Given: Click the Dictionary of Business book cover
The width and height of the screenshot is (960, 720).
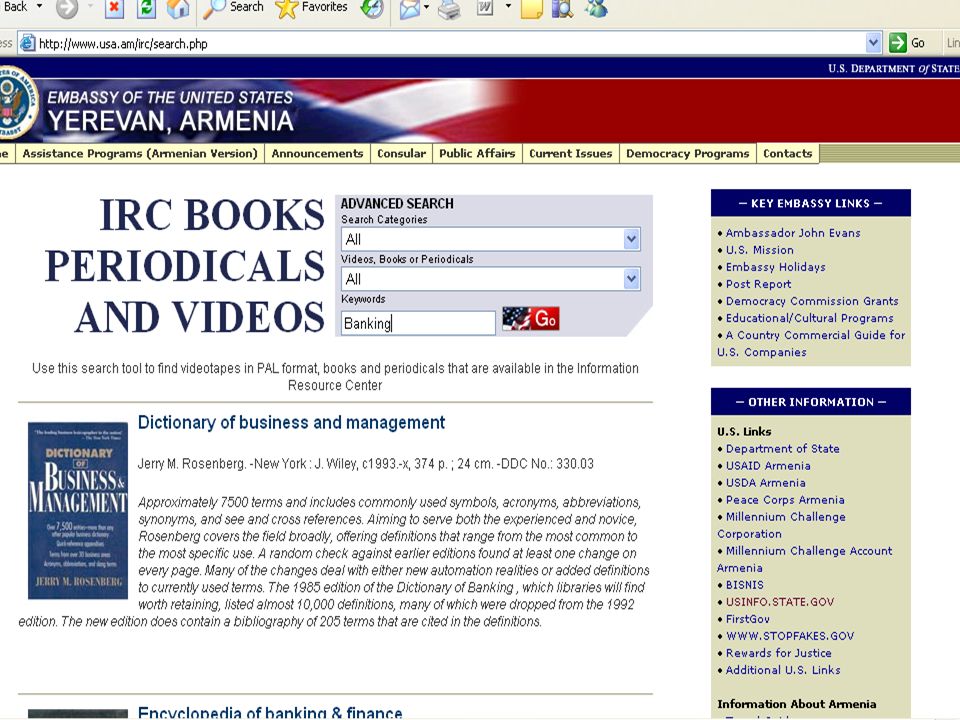Looking at the screenshot, I should (x=78, y=511).
